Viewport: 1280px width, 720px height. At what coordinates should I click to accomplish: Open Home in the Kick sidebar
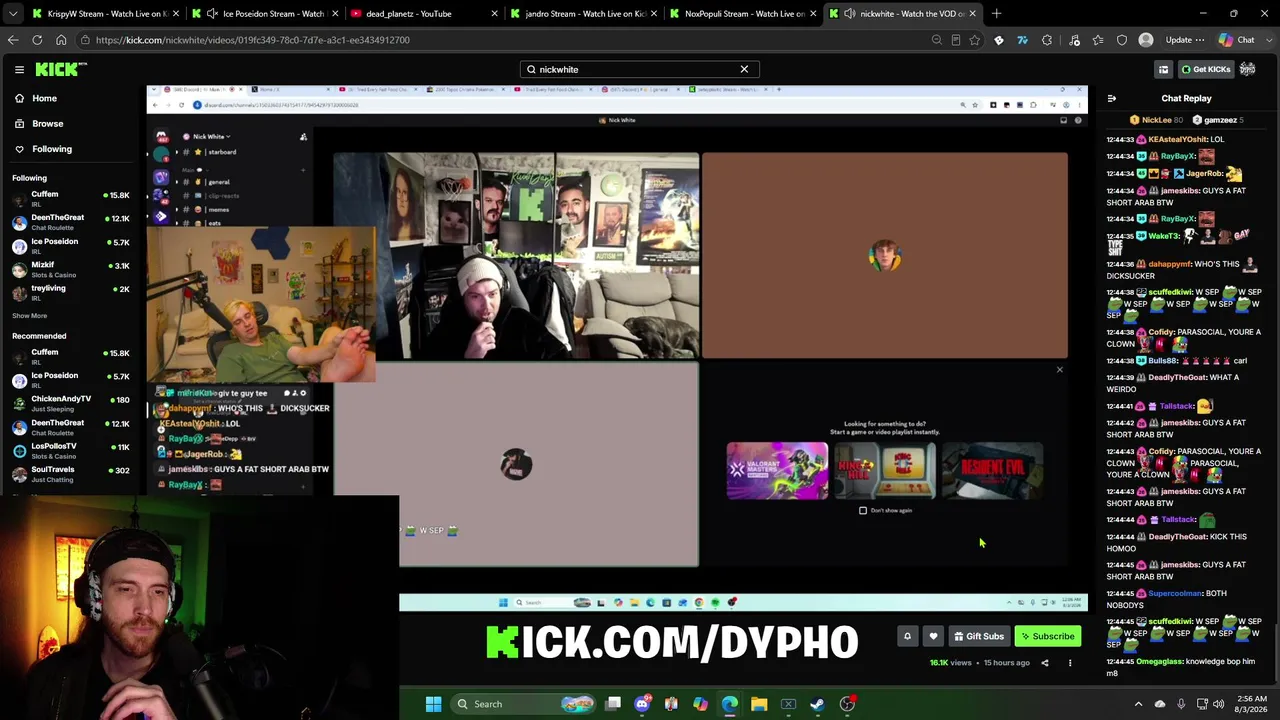point(44,98)
